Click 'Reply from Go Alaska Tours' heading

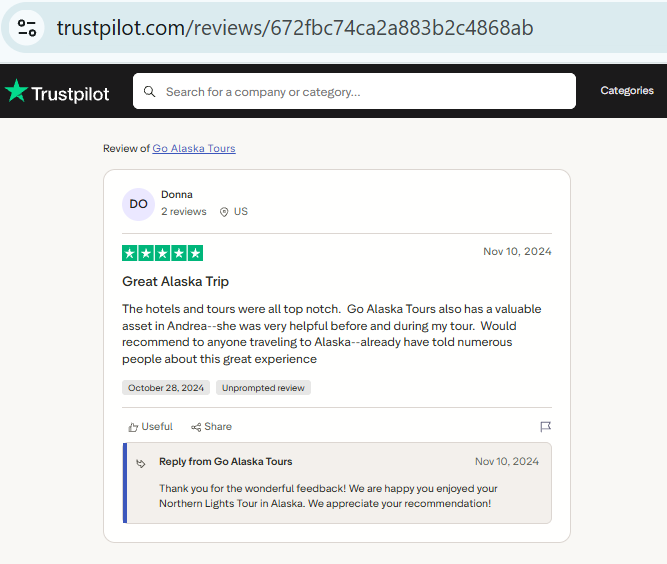click(225, 461)
